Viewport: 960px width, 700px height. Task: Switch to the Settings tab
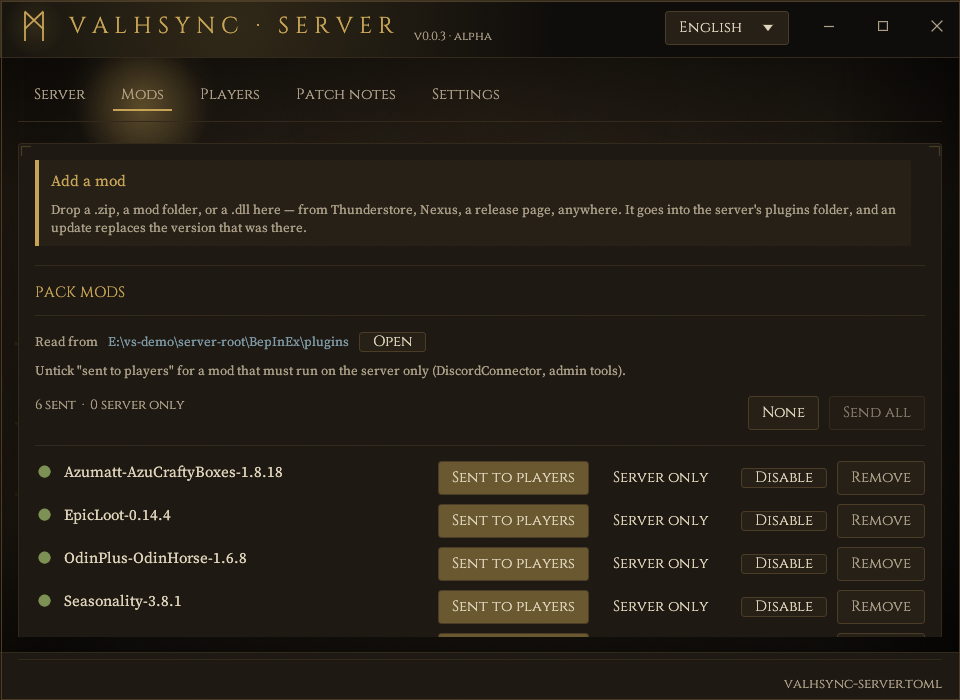click(x=465, y=94)
